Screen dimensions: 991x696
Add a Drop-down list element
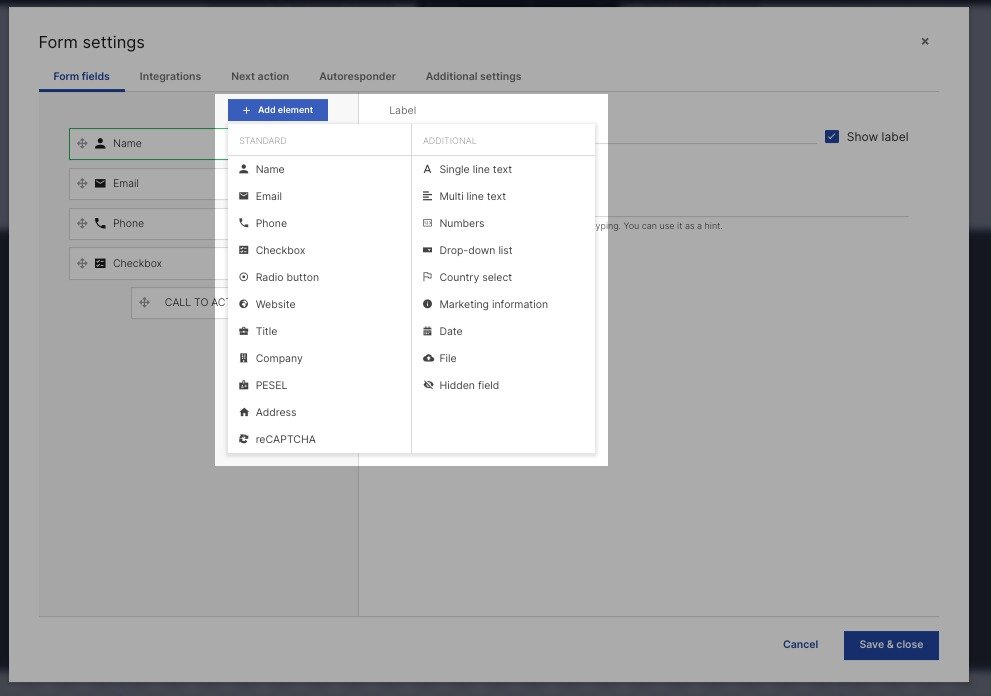pyautogui.click(x=471, y=250)
